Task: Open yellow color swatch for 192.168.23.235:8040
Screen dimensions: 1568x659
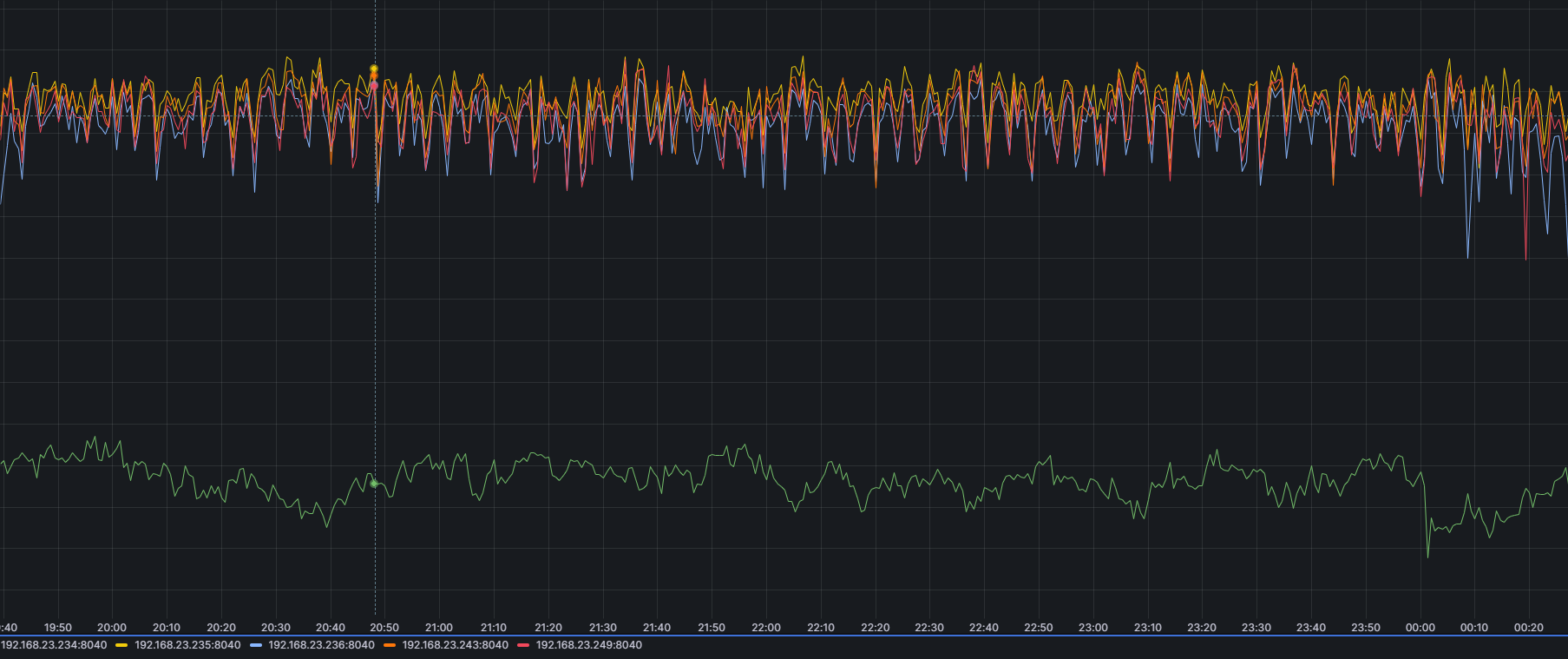Action: click(x=121, y=645)
